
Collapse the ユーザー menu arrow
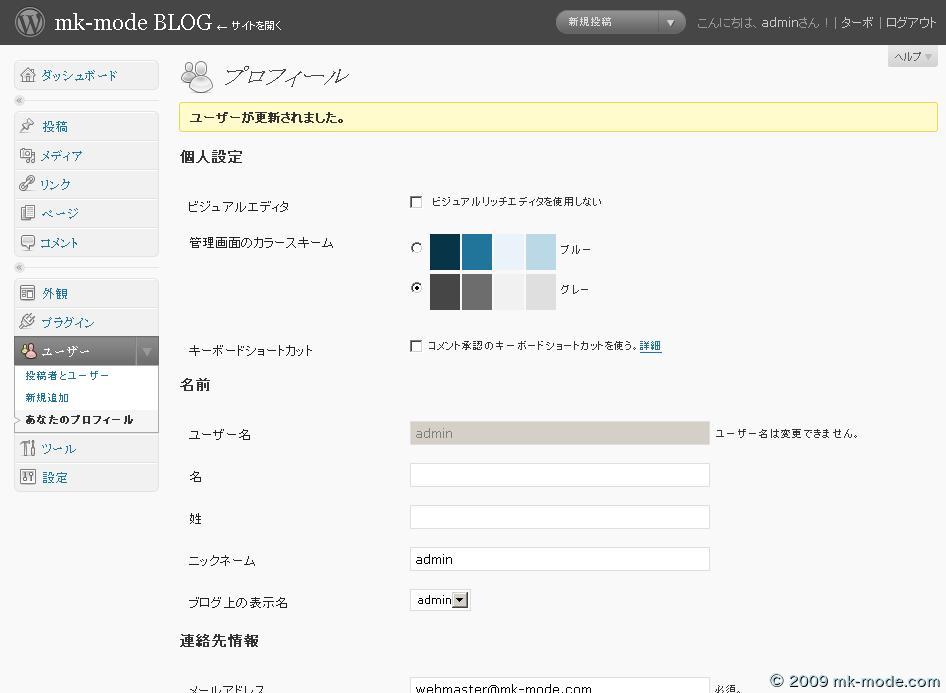point(147,352)
